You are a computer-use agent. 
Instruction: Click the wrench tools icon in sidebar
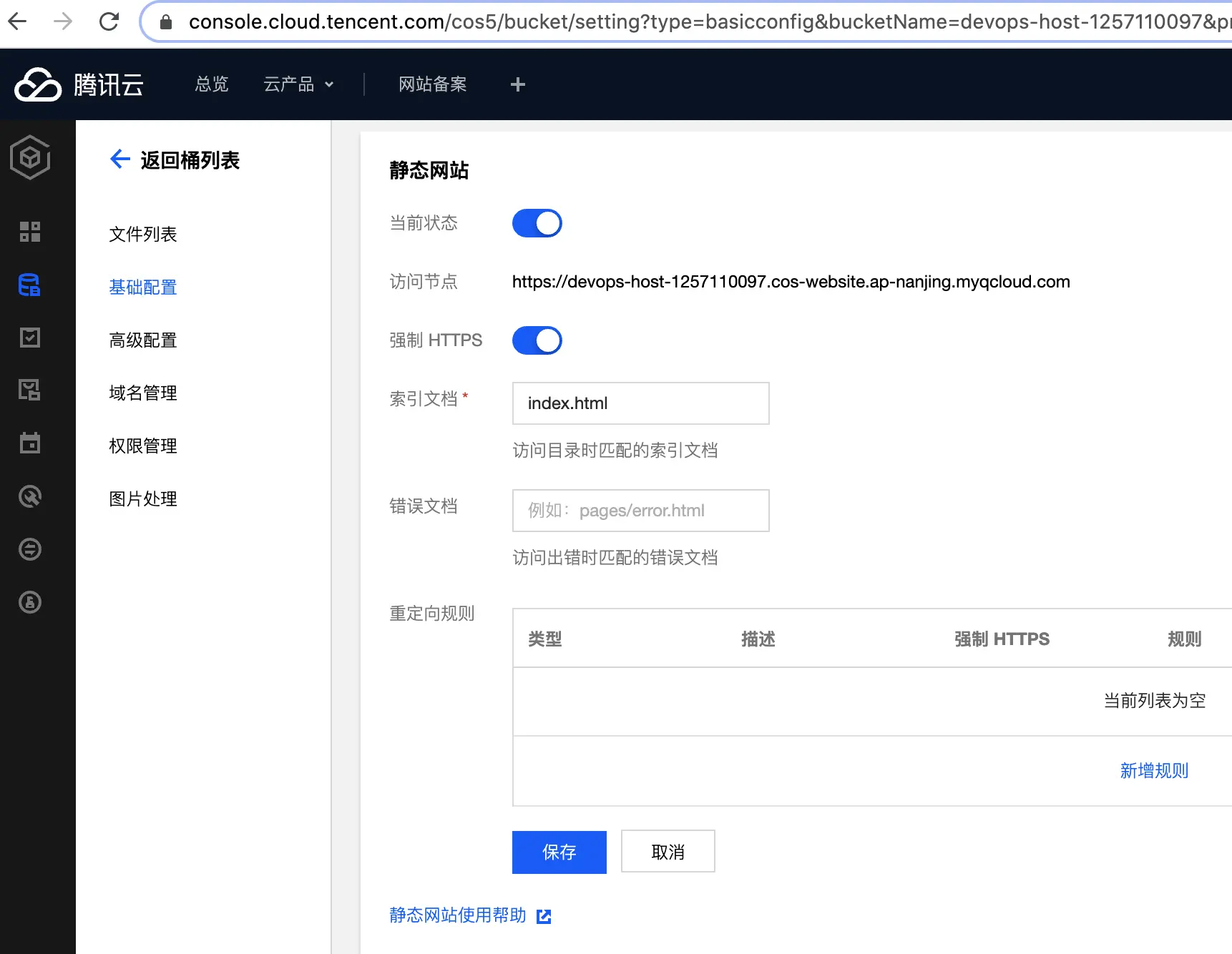[29, 496]
